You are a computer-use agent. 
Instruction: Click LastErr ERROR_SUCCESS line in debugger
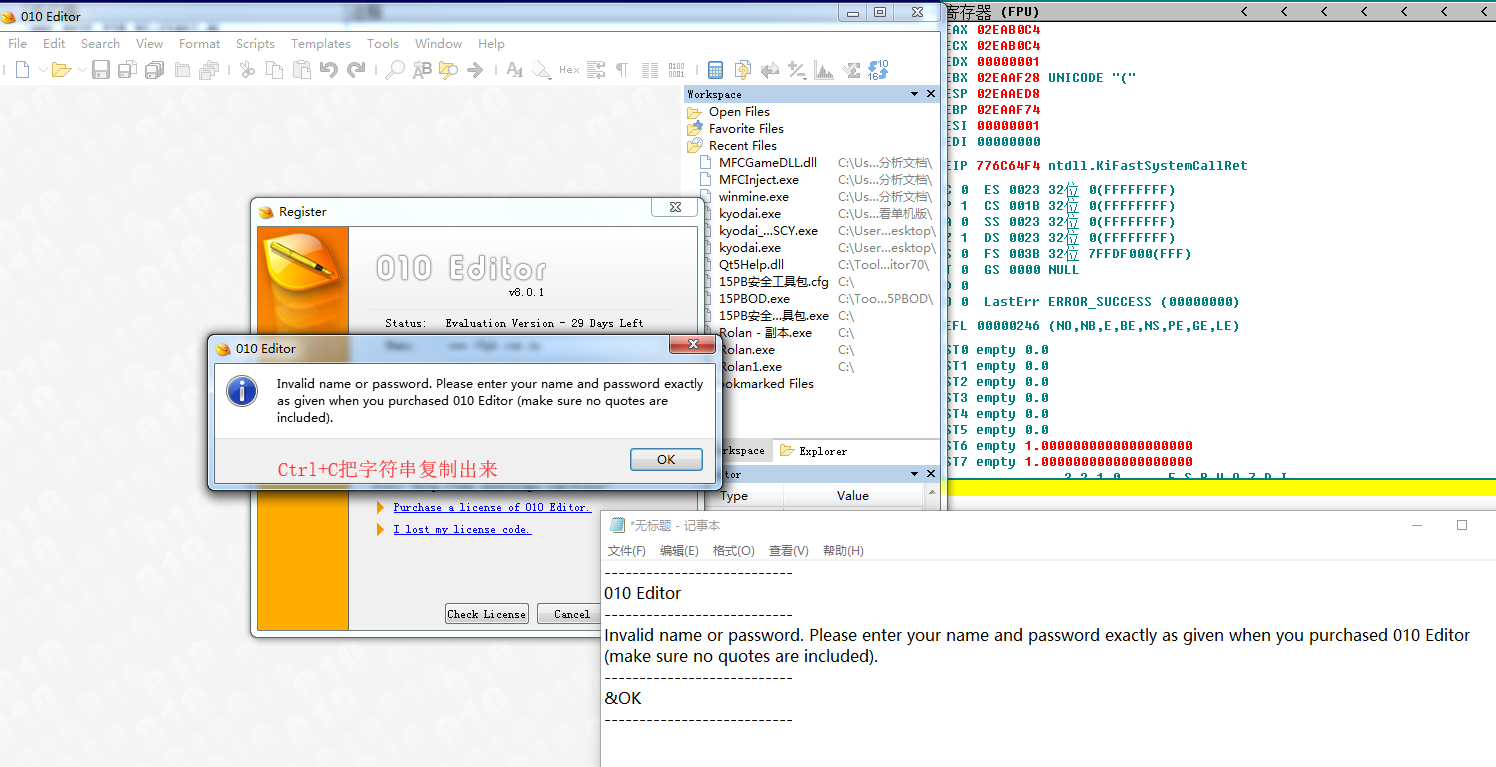1112,302
